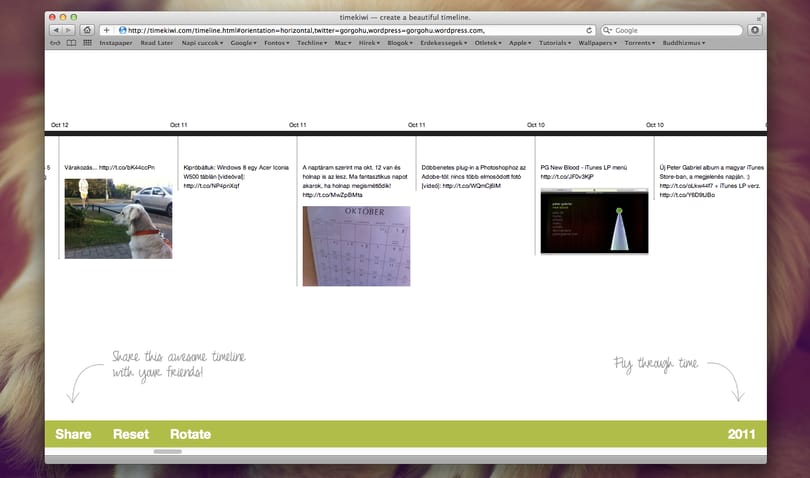Screen dimensions: 810x478
Task: Open Top Sites grid icon
Action: [87, 43]
